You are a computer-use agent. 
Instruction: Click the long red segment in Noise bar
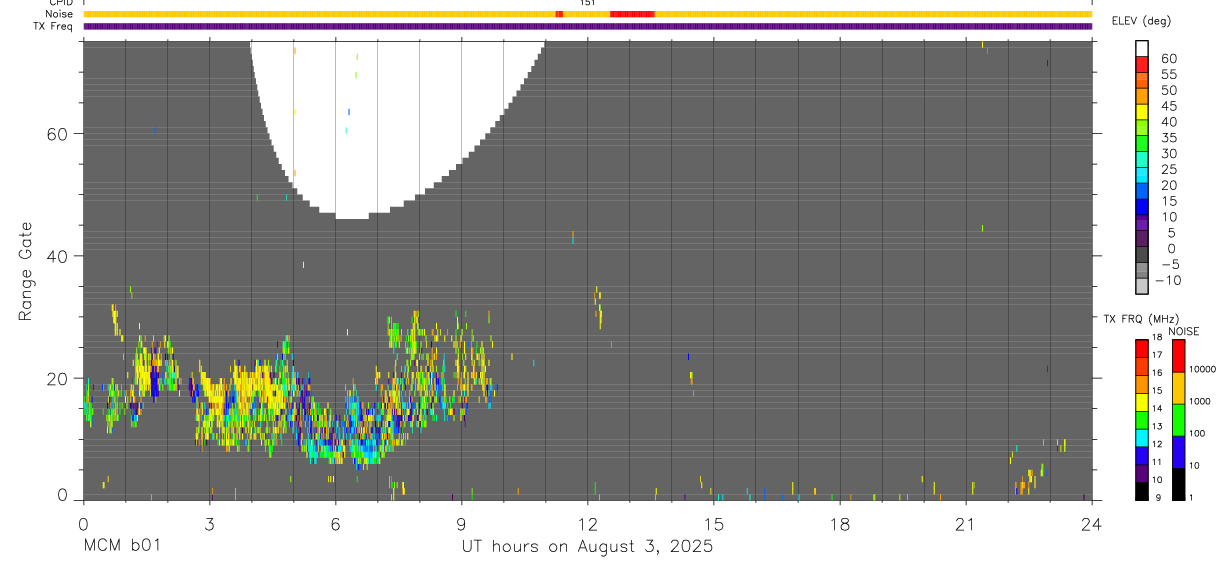point(632,14)
